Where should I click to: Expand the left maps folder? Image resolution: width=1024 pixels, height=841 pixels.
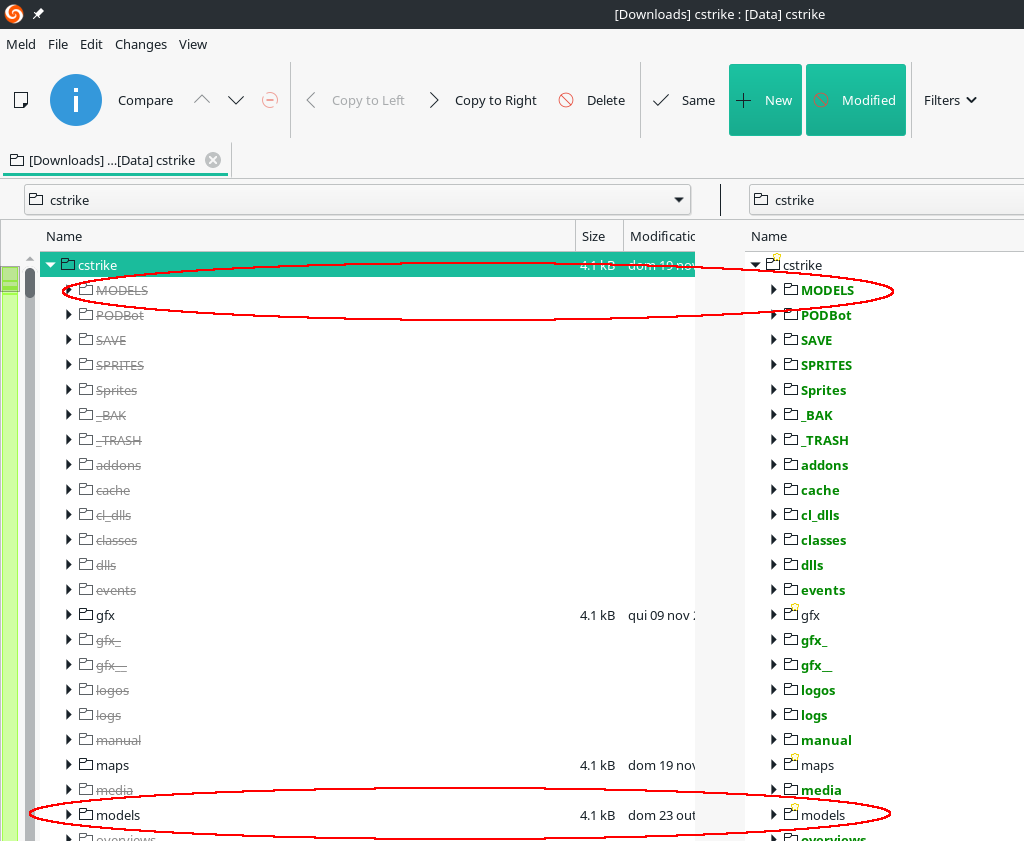pyautogui.click(x=69, y=765)
